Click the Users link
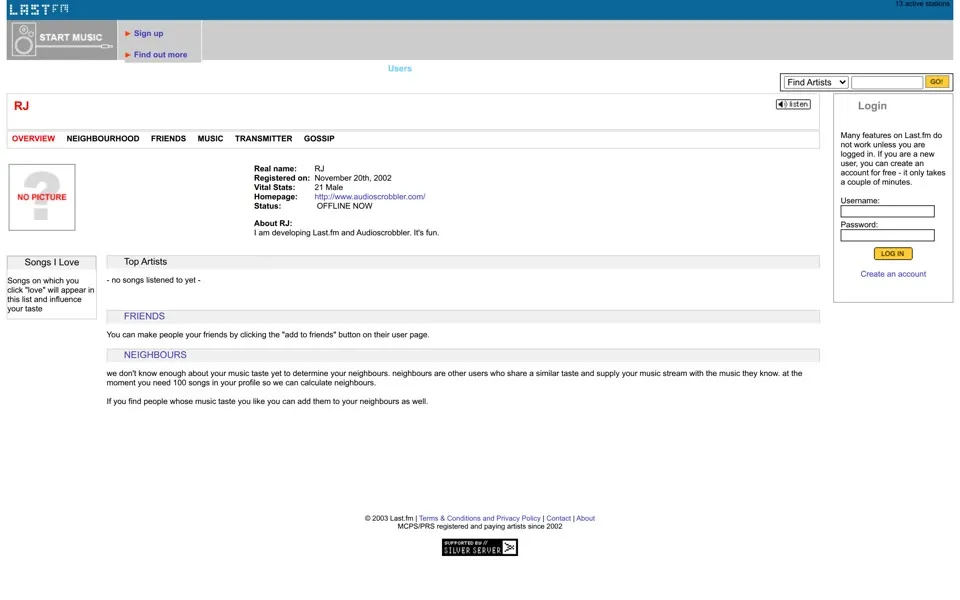The height and width of the screenshot is (600, 960). coord(400,69)
